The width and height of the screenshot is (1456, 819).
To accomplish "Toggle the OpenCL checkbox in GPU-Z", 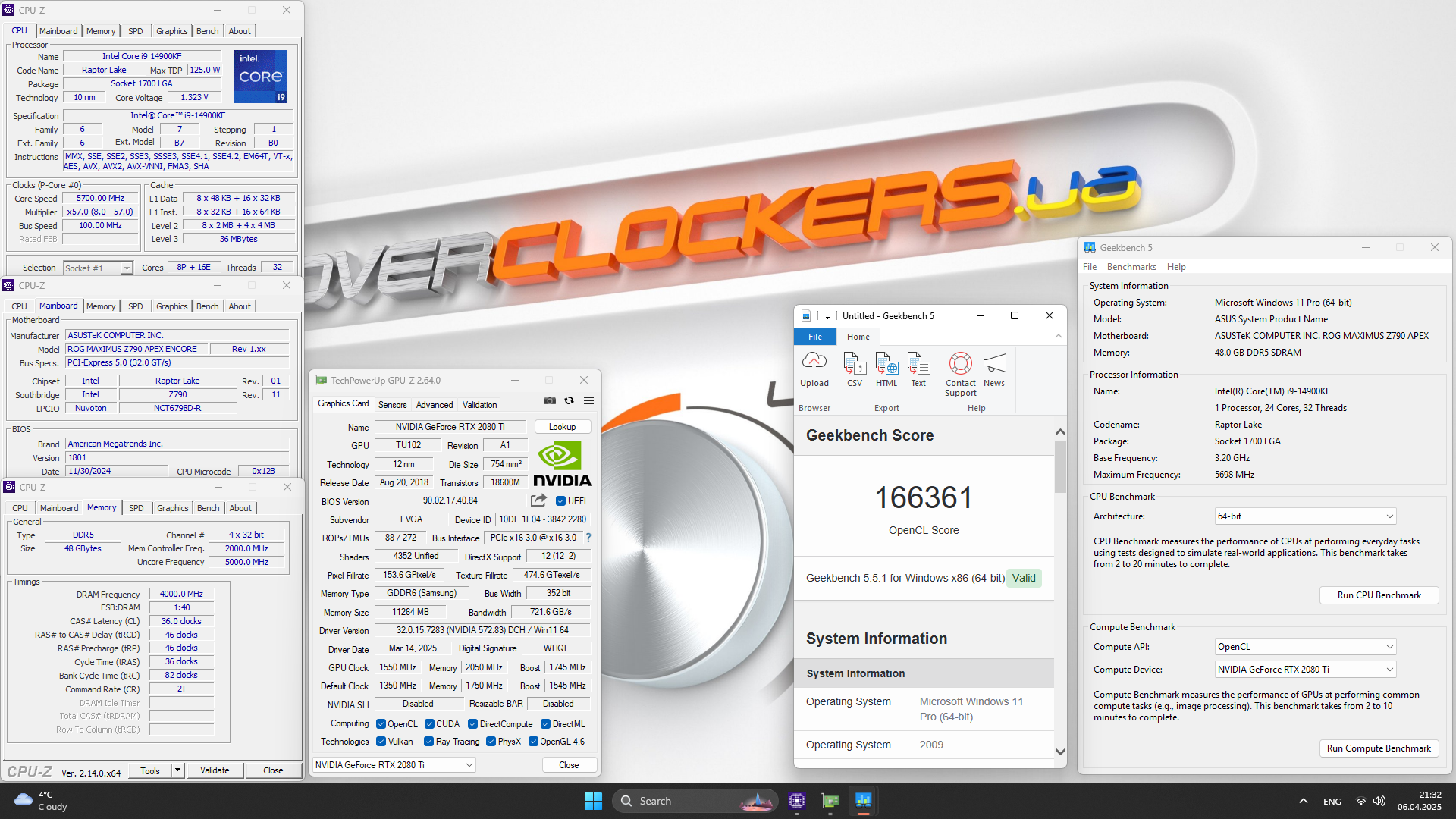I will coord(381,723).
